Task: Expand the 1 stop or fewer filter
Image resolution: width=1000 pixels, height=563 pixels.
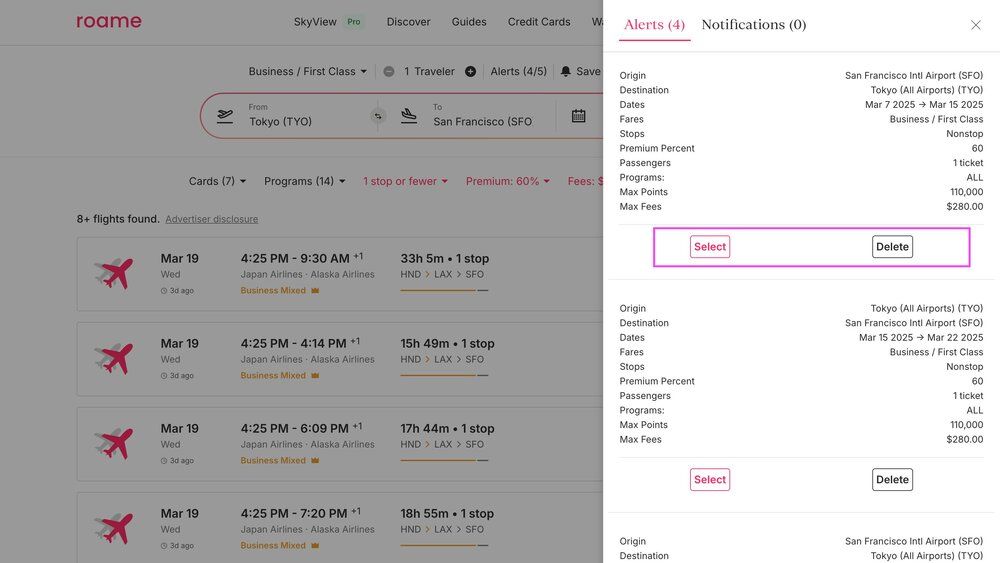Action: coord(405,181)
